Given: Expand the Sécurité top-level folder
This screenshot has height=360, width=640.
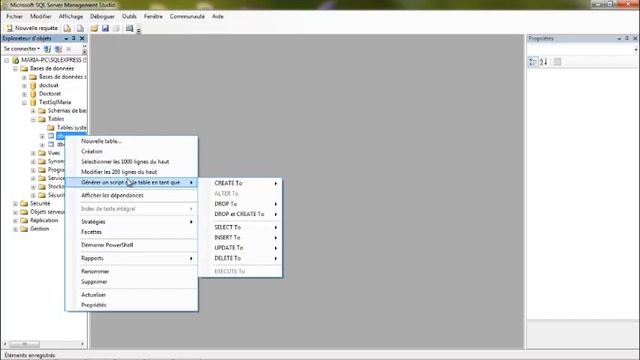Looking at the screenshot, I should (16, 204).
